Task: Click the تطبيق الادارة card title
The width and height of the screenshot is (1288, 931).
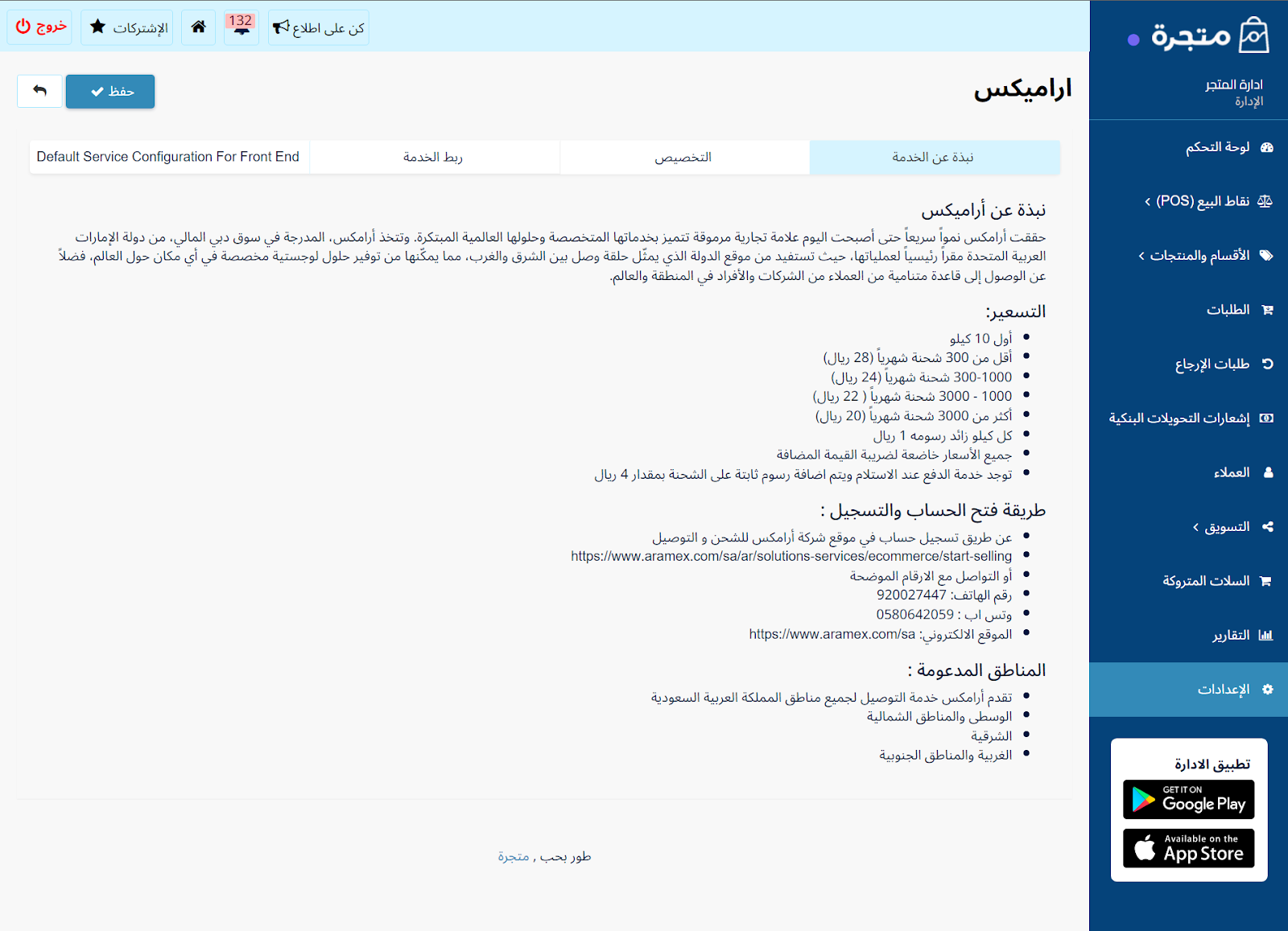Action: (x=1212, y=764)
